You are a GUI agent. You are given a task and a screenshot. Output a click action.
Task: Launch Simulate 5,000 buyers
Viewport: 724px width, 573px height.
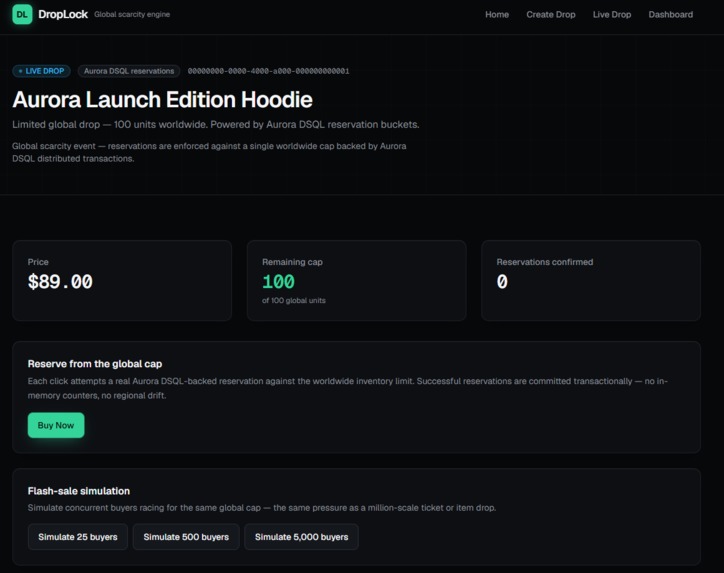[x=302, y=537]
